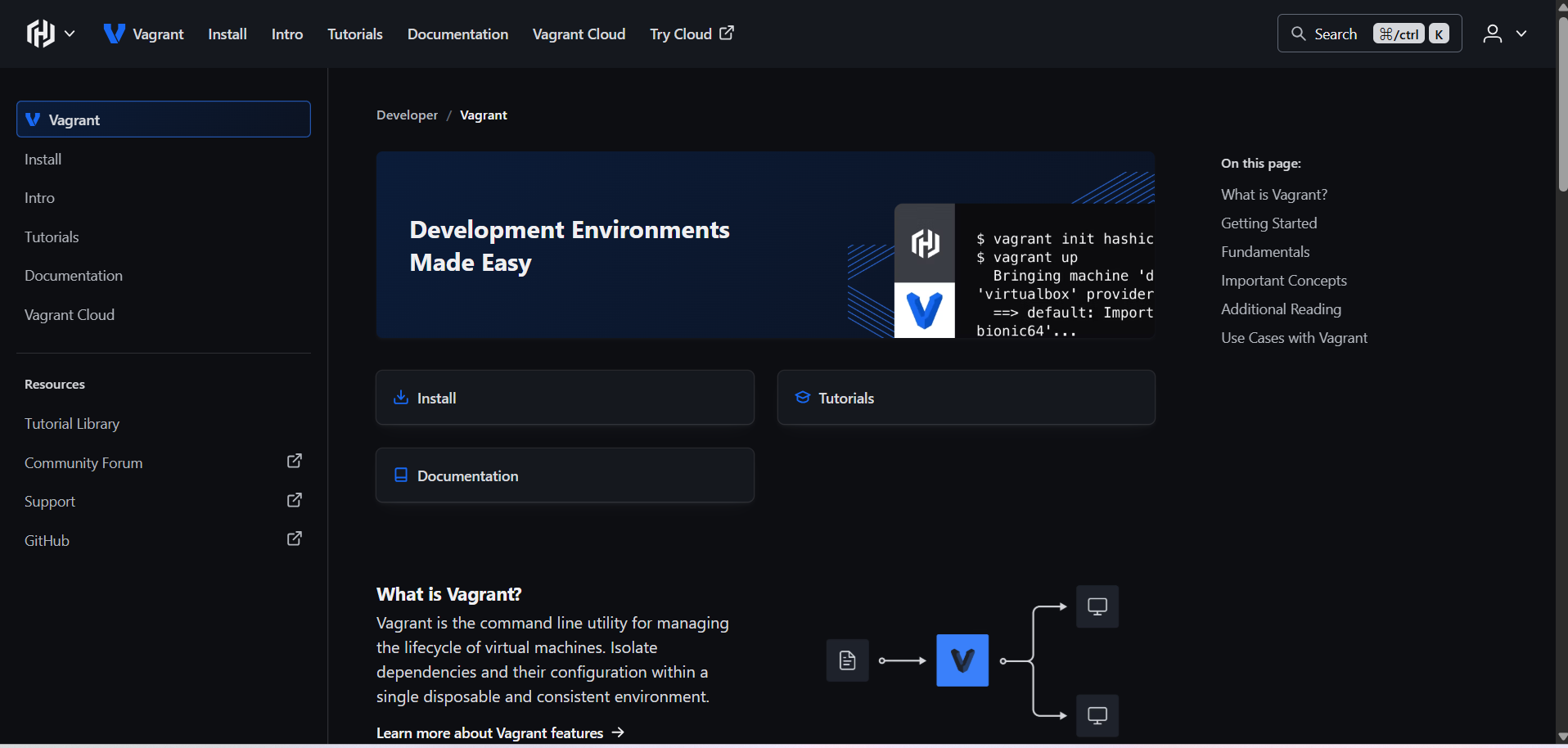This screenshot has width=1568, height=748.
Task: Click the Vagrant V icon in sidebar
Action: pyautogui.click(x=33, y=119)
